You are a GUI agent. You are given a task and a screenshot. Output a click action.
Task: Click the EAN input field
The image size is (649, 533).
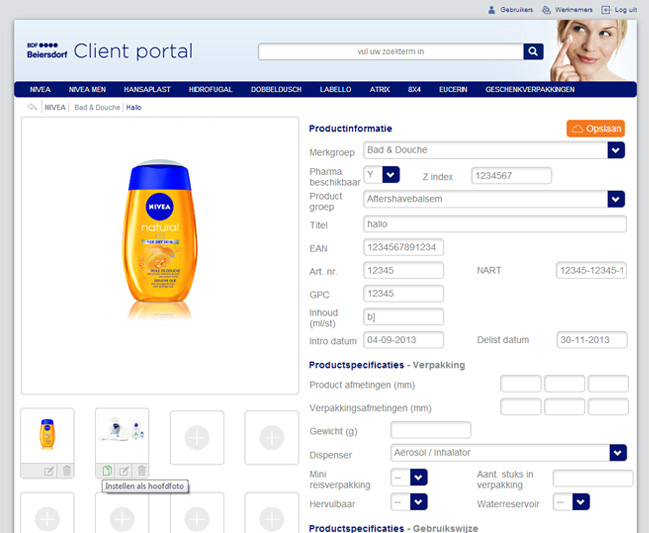coord(403,247)
